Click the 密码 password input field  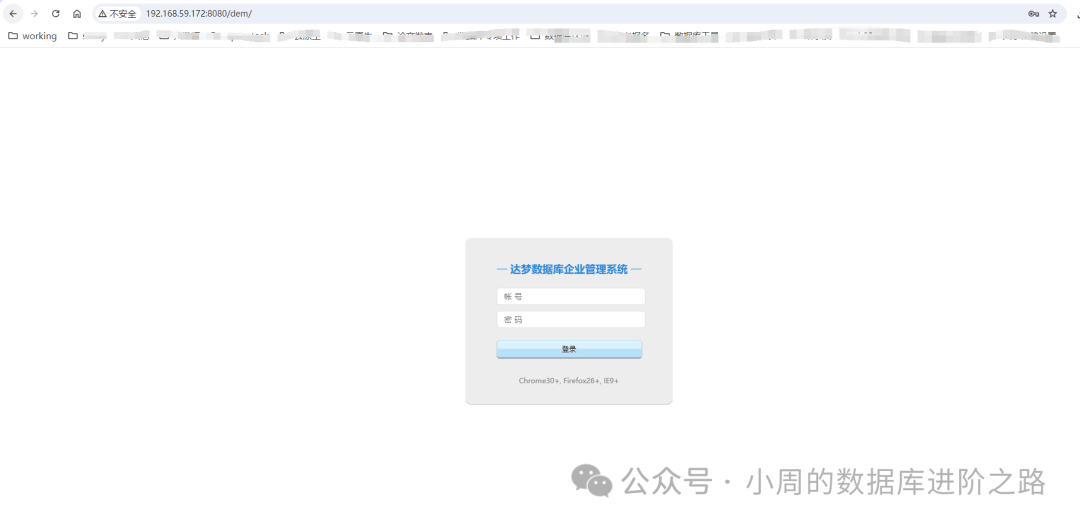[570, 320]
